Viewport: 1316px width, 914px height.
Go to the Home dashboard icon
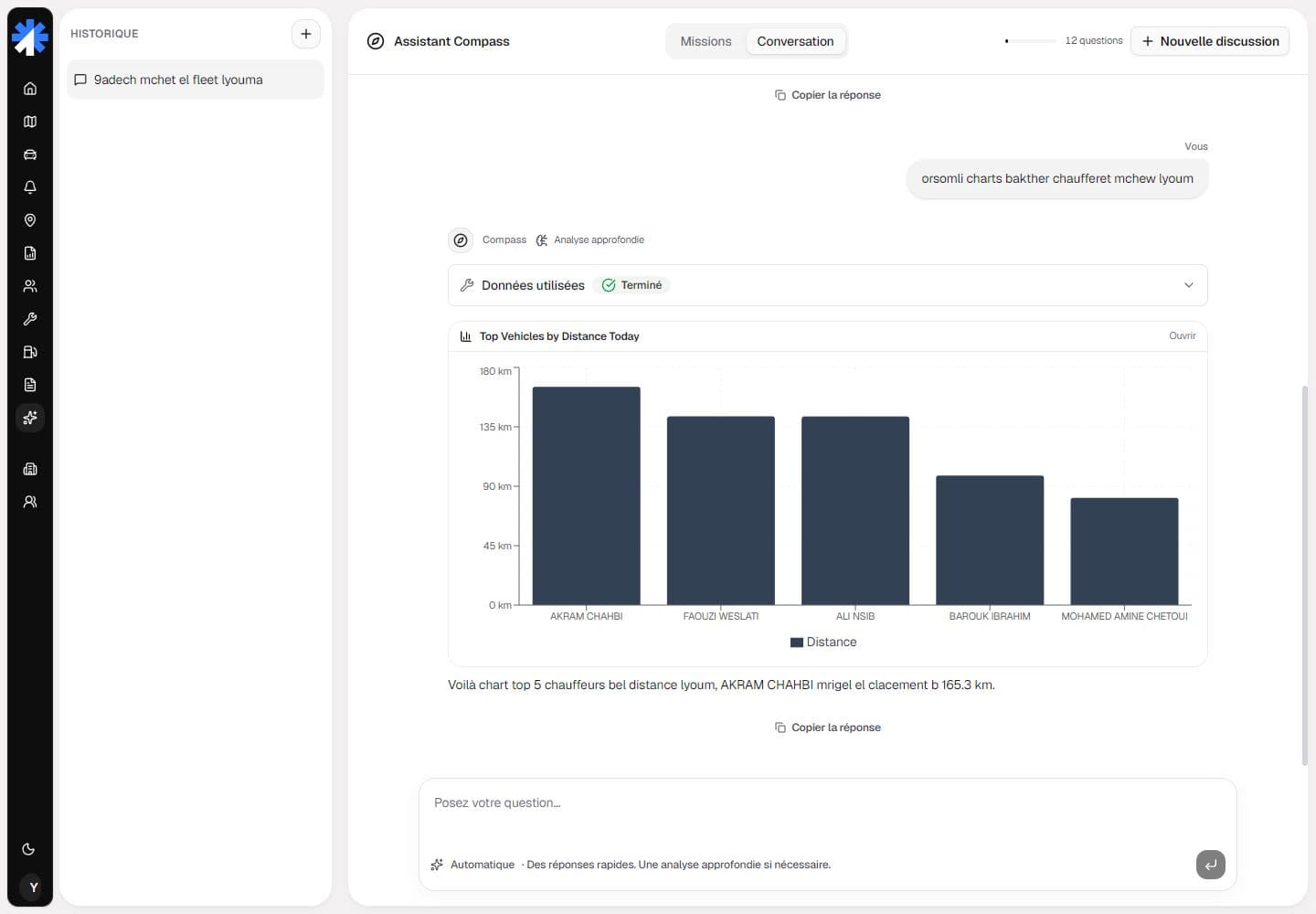pyautogui.click(x=30, y=89)
